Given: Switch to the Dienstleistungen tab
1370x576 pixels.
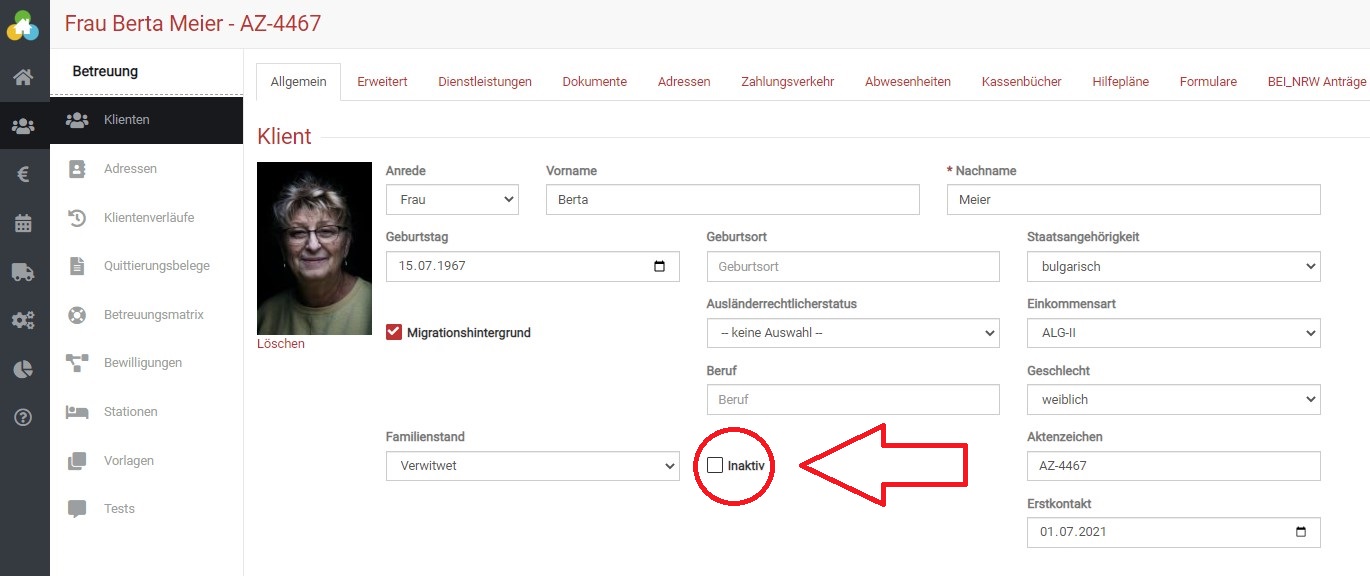Looking at the screenshot, I should tap(485, 82).
